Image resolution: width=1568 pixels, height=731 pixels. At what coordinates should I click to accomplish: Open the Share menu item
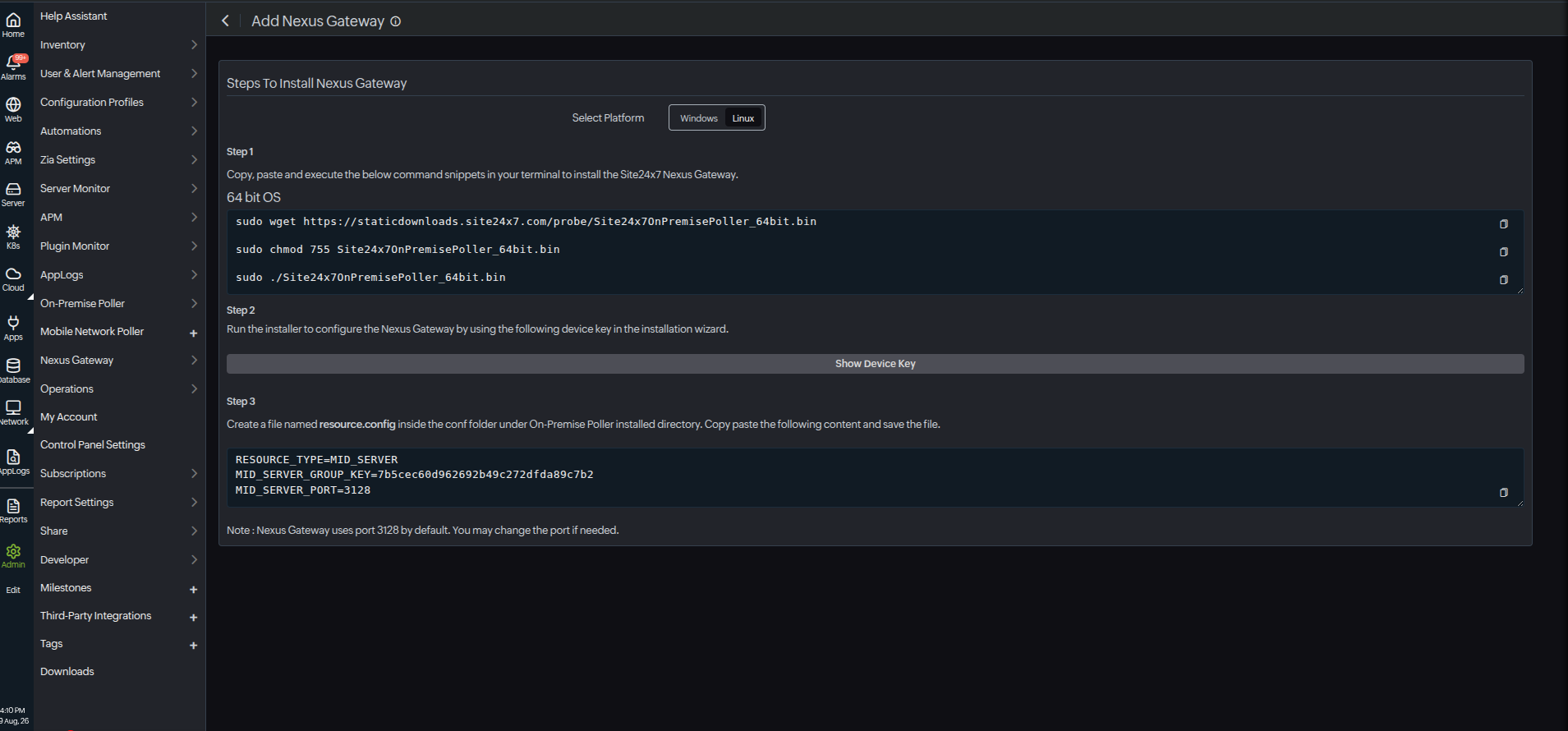[x=54, y=531]
